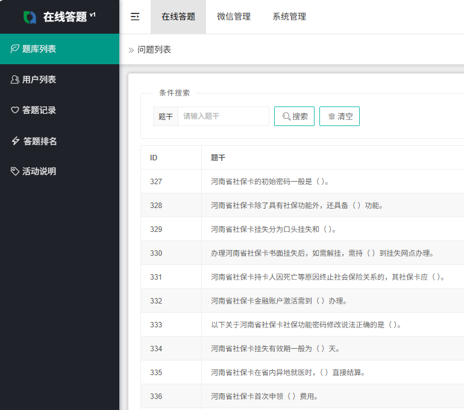Screen dimensions: 465x410
Task: Click the 题干 label of search field
Action: click(166, 116)
